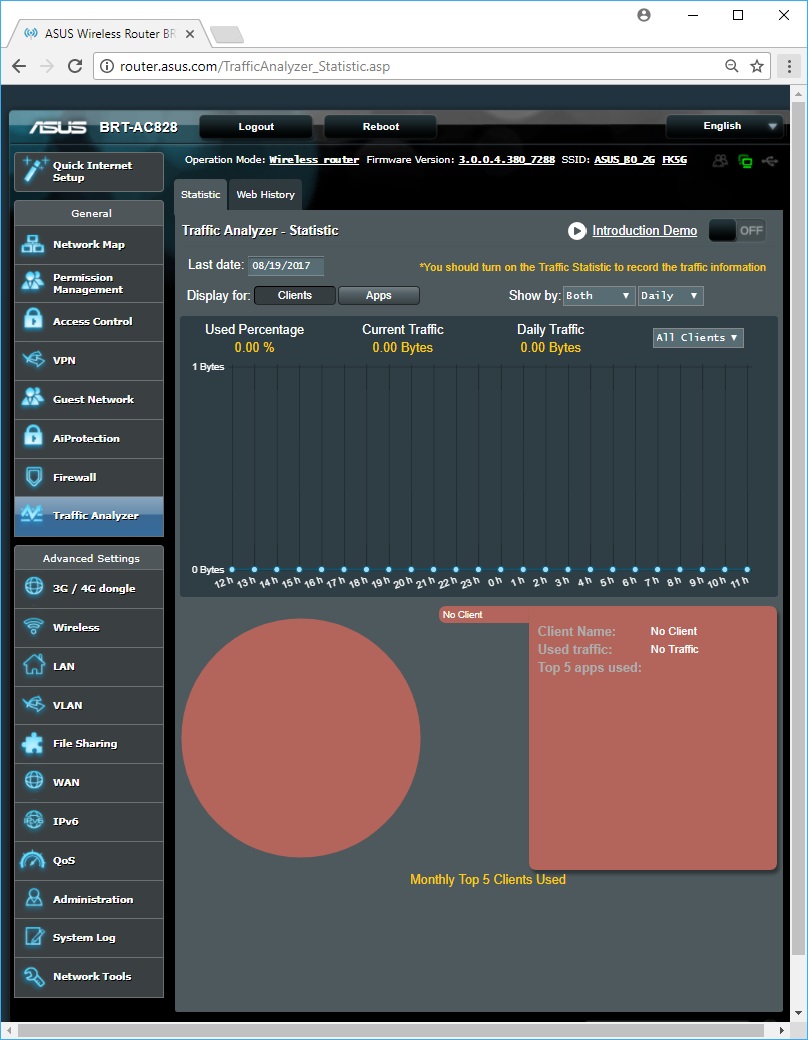Click the USB status icon
The height and width of the screenshot is (1040, 808).
coord(769,160)
